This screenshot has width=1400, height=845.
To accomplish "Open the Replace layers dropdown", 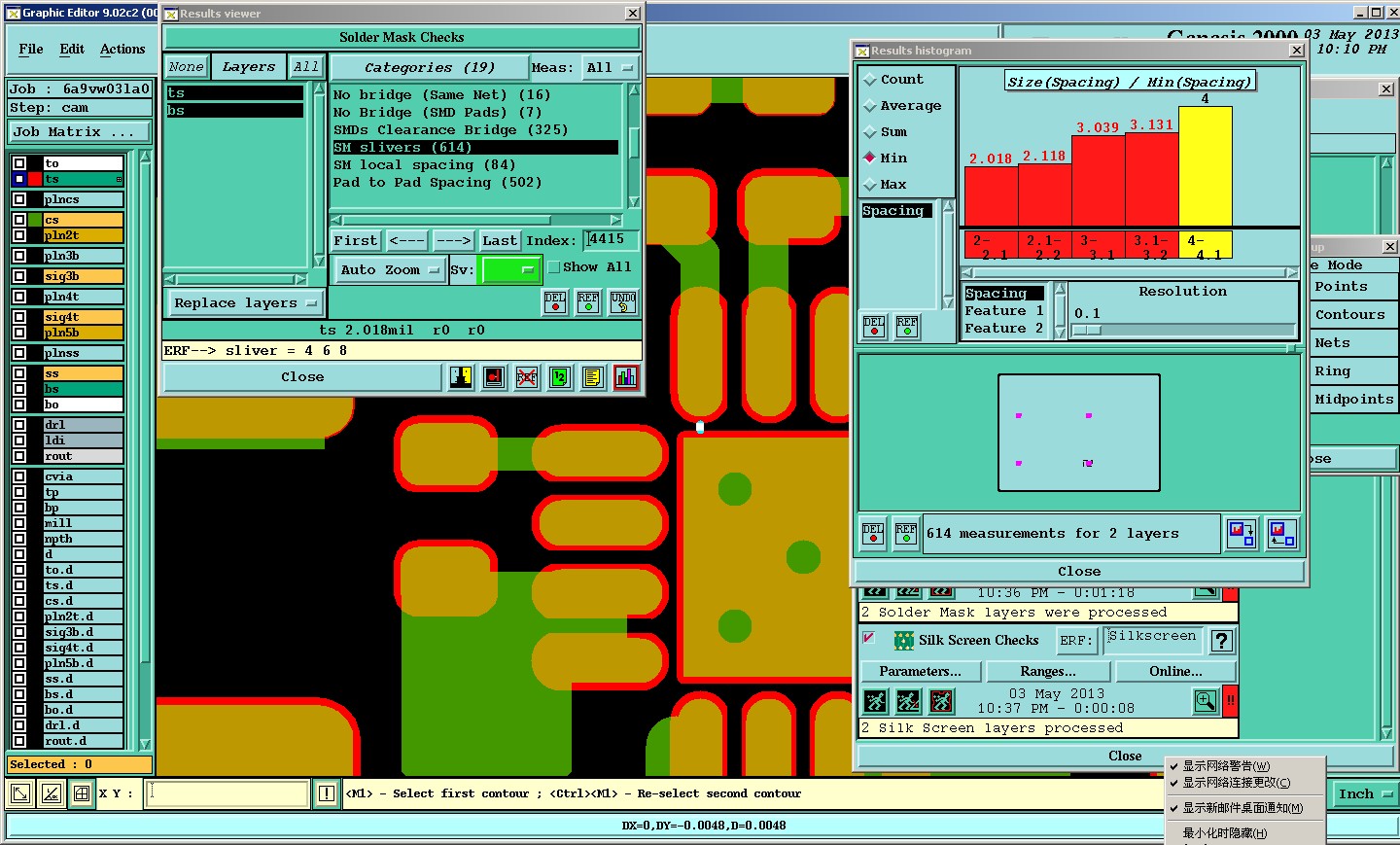I will pos(245,303).
